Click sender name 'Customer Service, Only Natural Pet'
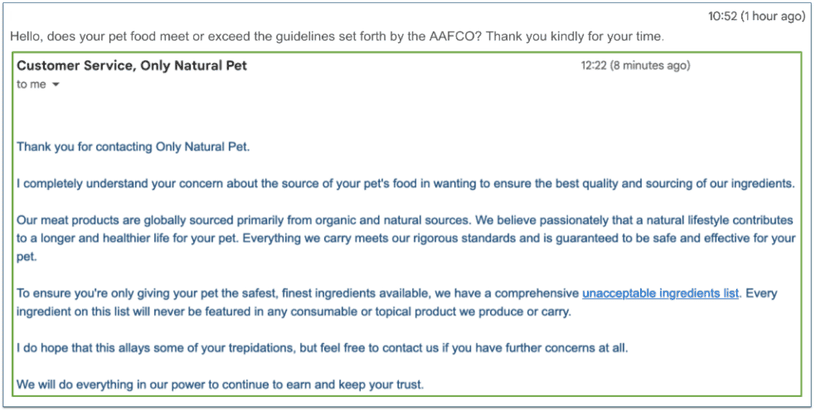 132,66
